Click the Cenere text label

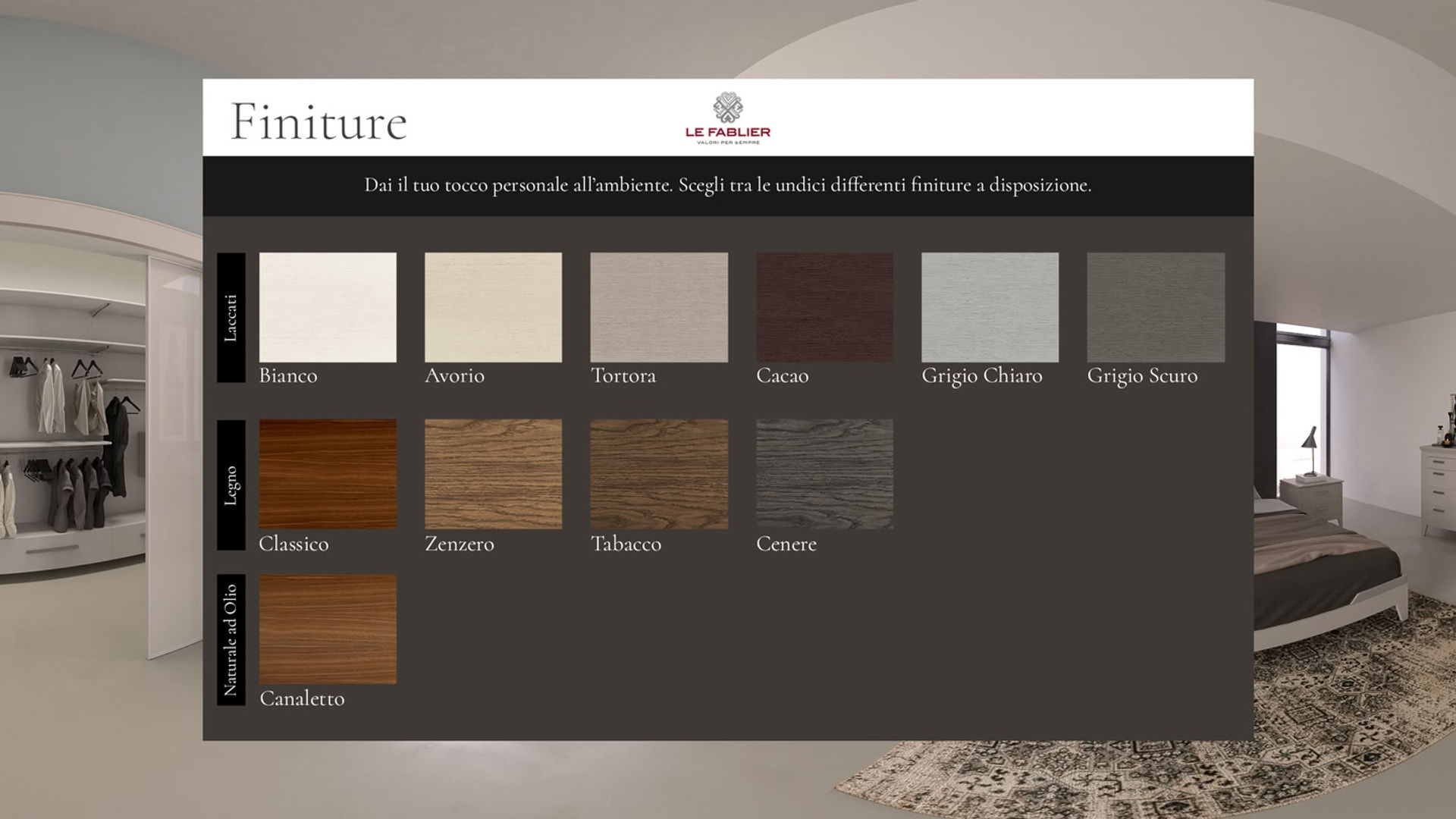pyautogui.click(x=786, y=544)
